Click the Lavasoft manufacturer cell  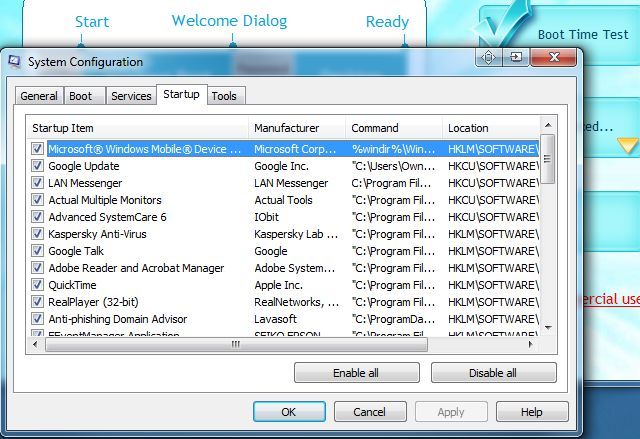[x=276, y=319]
